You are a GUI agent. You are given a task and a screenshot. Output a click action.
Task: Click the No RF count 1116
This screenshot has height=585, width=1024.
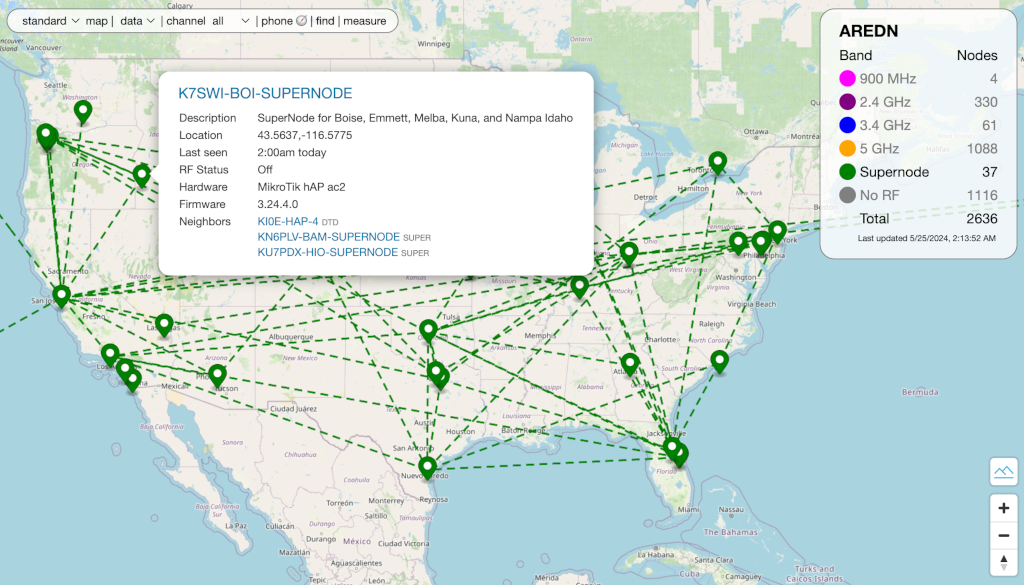click(x=982, y=195)
